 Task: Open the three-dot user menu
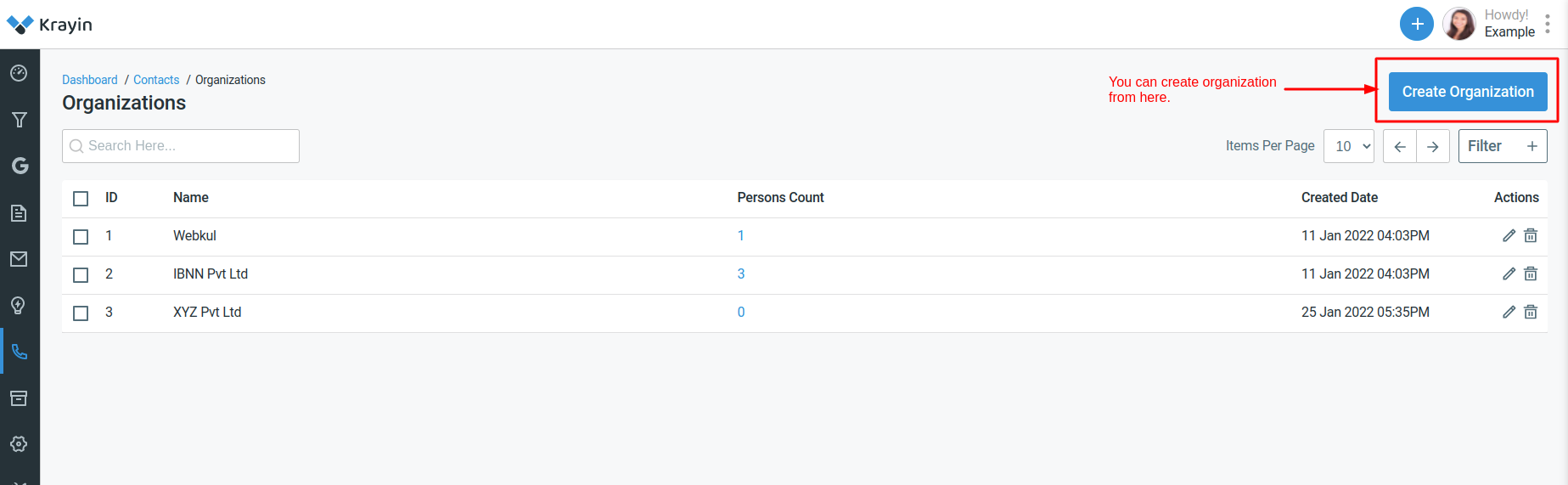pyautogui.click(x=1548, y=24)
